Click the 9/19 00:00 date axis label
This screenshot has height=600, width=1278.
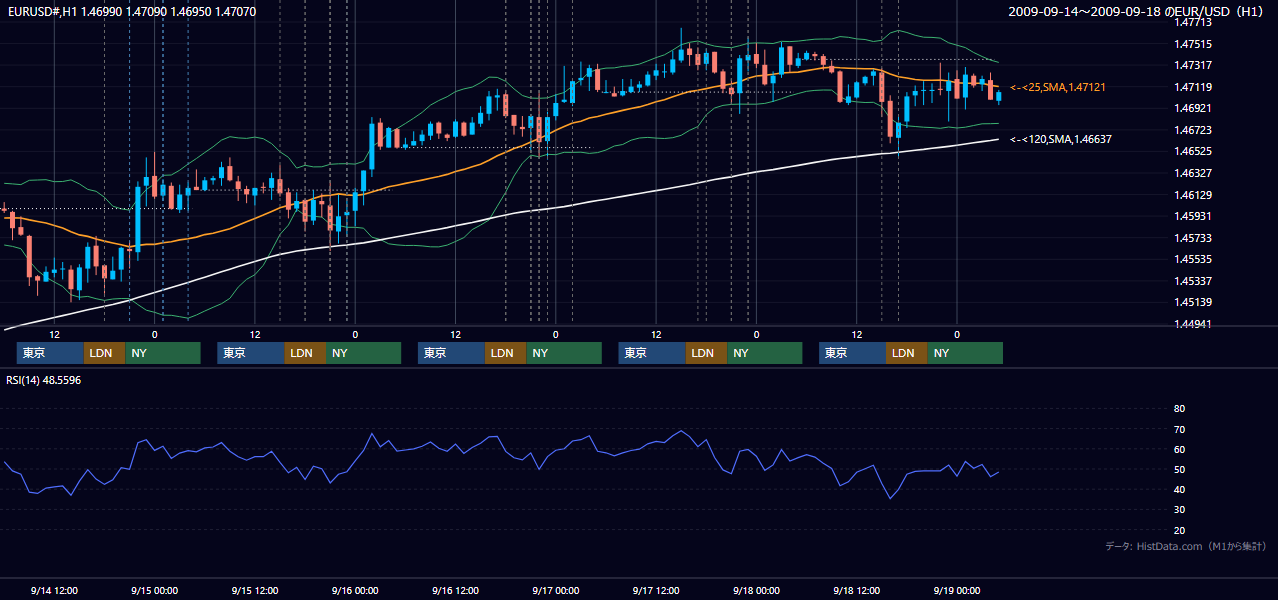[x=957, y=591]
